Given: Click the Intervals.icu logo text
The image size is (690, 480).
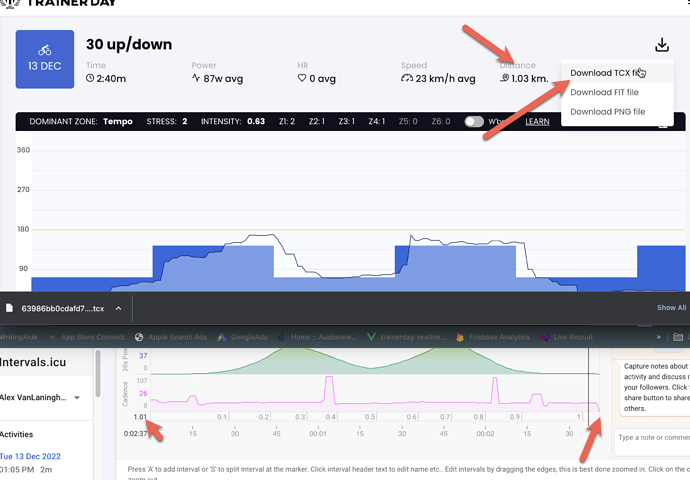Looking at the screenshot, I should click(x=33, y=362).
